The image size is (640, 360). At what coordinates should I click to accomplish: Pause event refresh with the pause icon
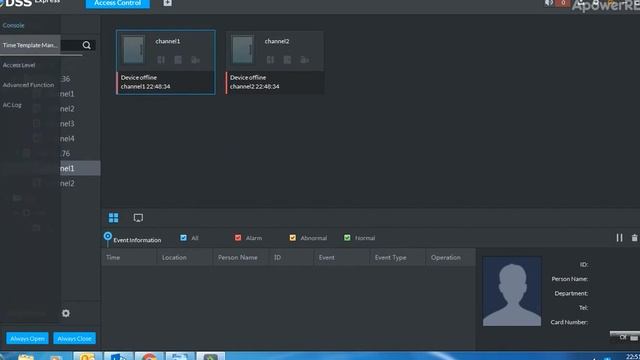pyautogui.click(x=619, y=238)
